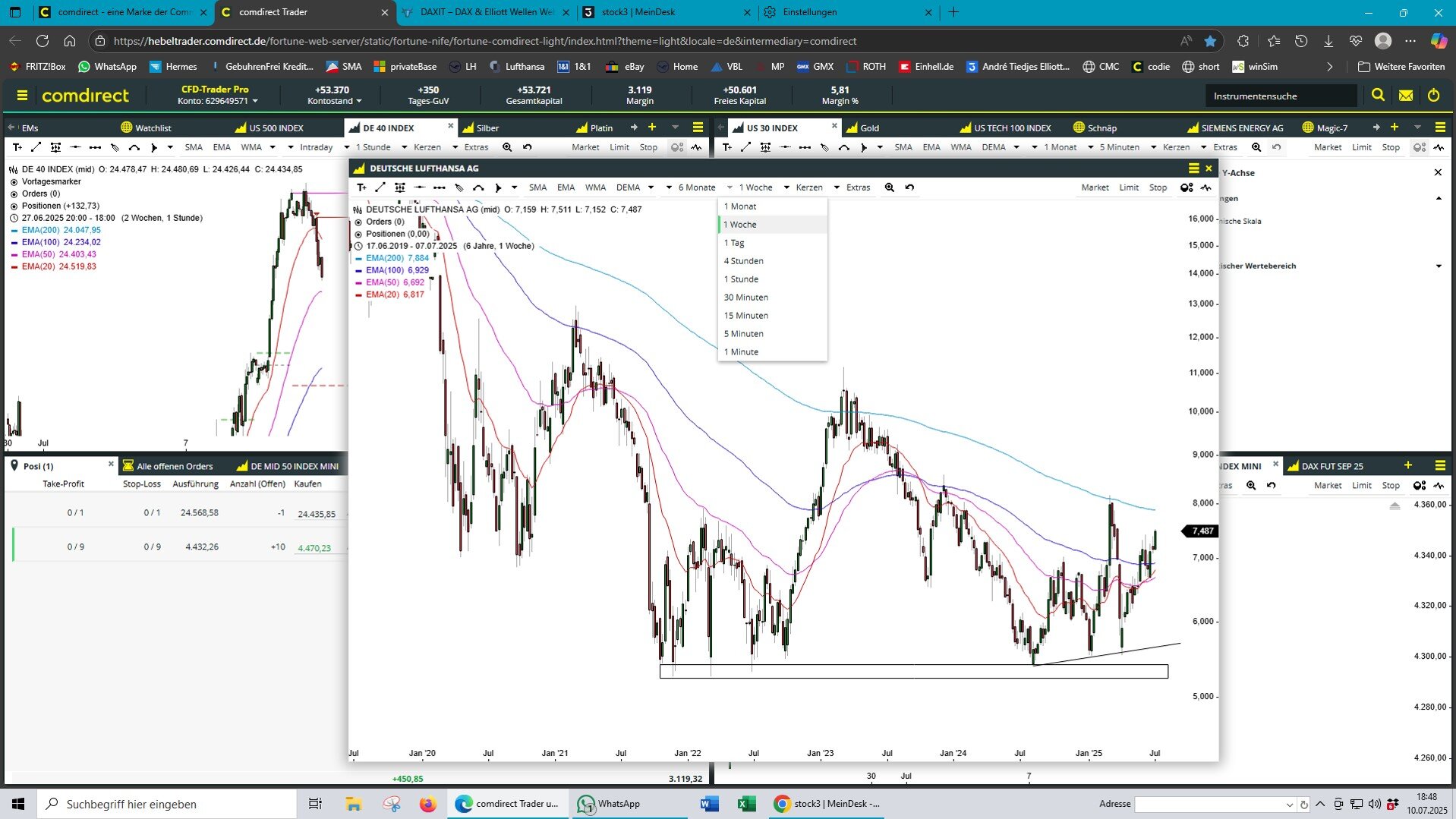Select the text tool in Lufthansa chart toolbar

tap(361, 187)
